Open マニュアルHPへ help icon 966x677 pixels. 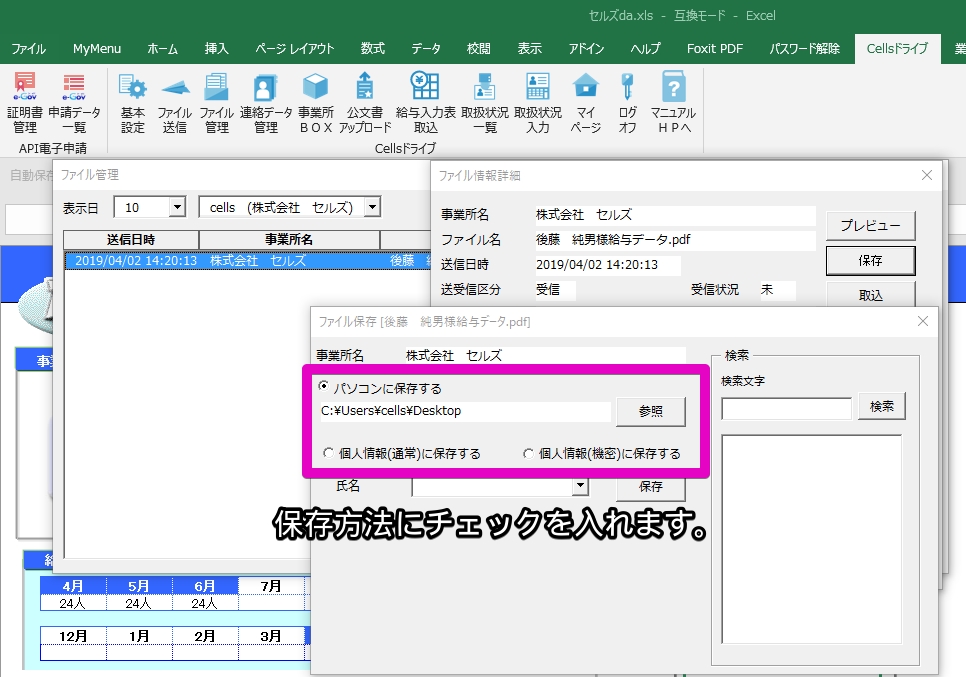673,102
